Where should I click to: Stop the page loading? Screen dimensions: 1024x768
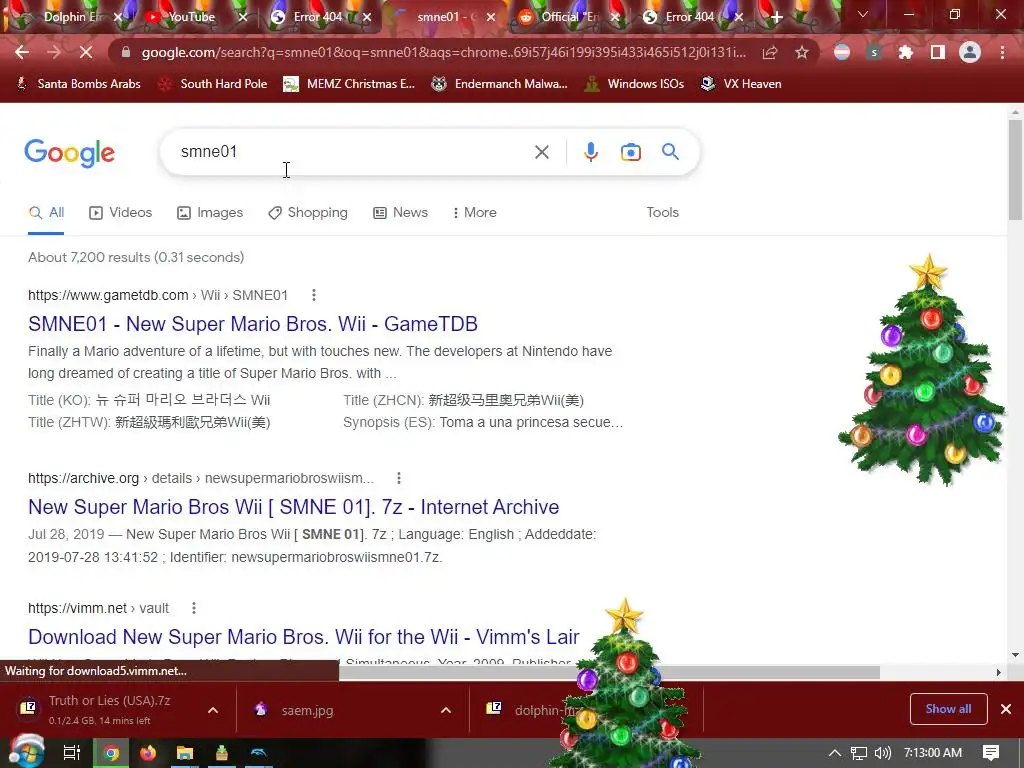pos(86,52)
